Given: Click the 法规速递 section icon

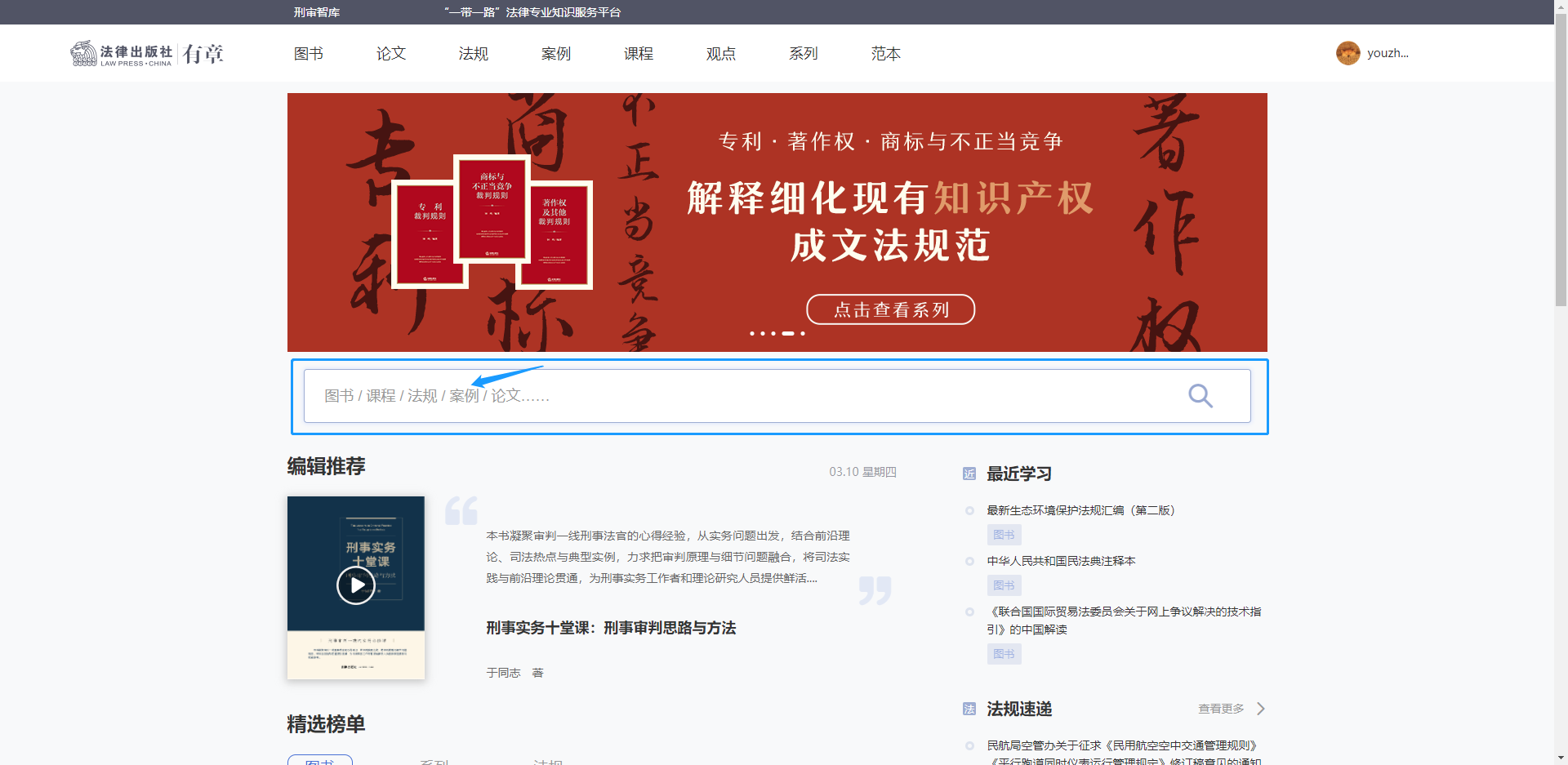Looking at the screenshot, I should tap(969, 709).
